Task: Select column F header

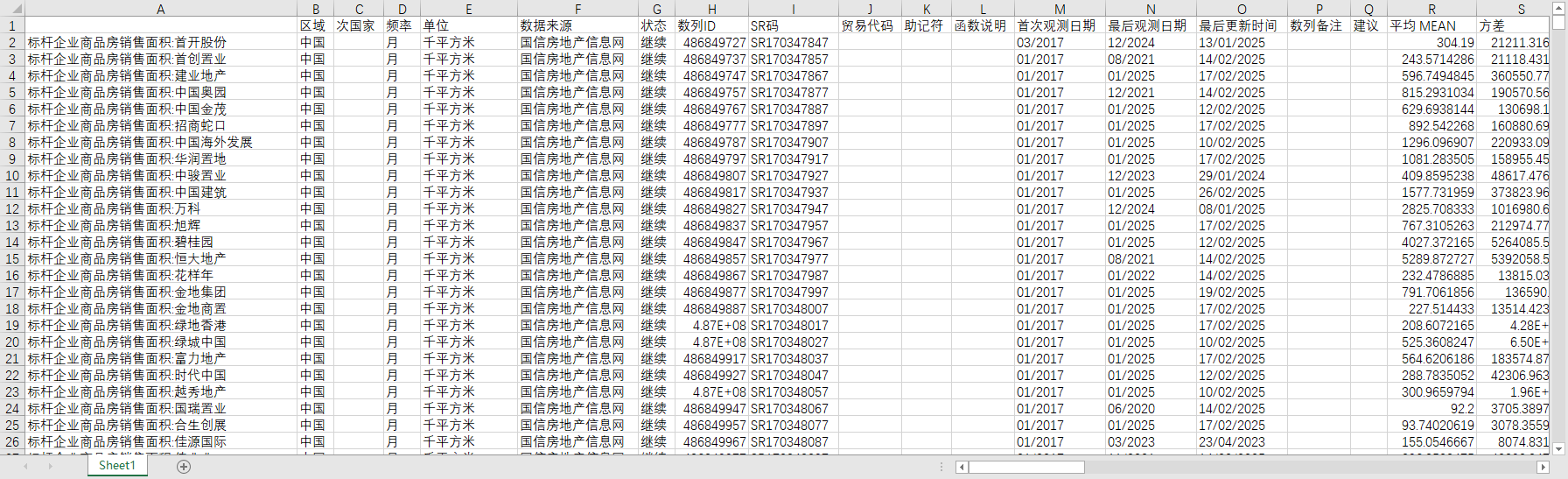Action: [x=577, y=9]
